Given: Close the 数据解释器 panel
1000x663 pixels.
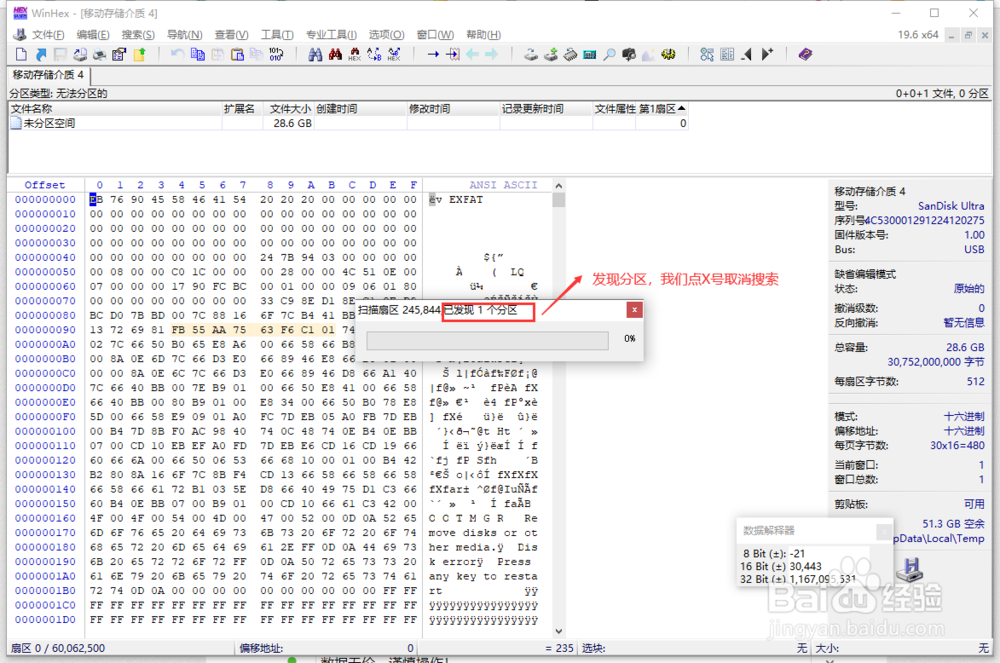Looking at the screenshot, I should coord(884,530).
